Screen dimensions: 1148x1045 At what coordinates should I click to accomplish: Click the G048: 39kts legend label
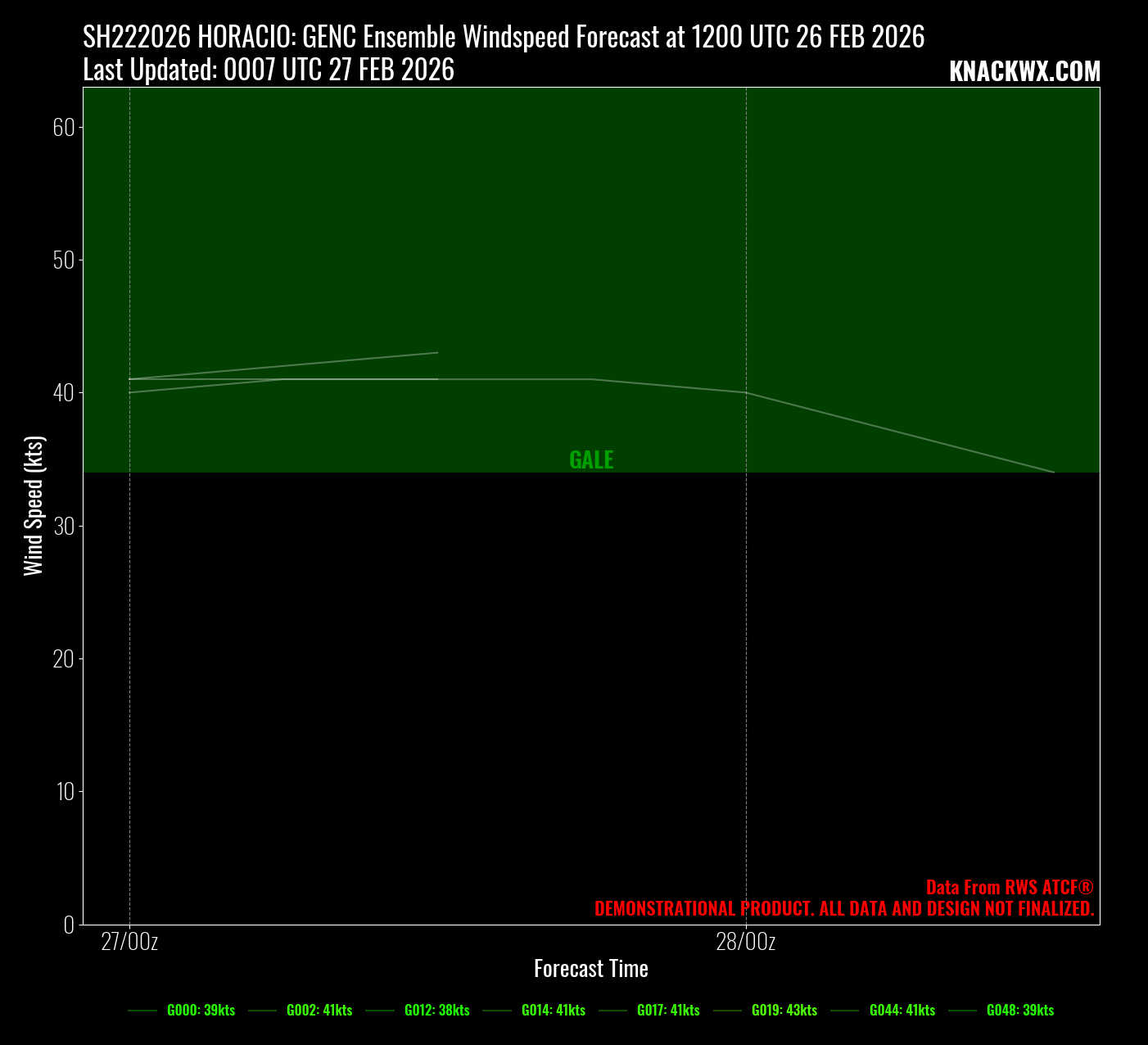coord(1019,1011)
